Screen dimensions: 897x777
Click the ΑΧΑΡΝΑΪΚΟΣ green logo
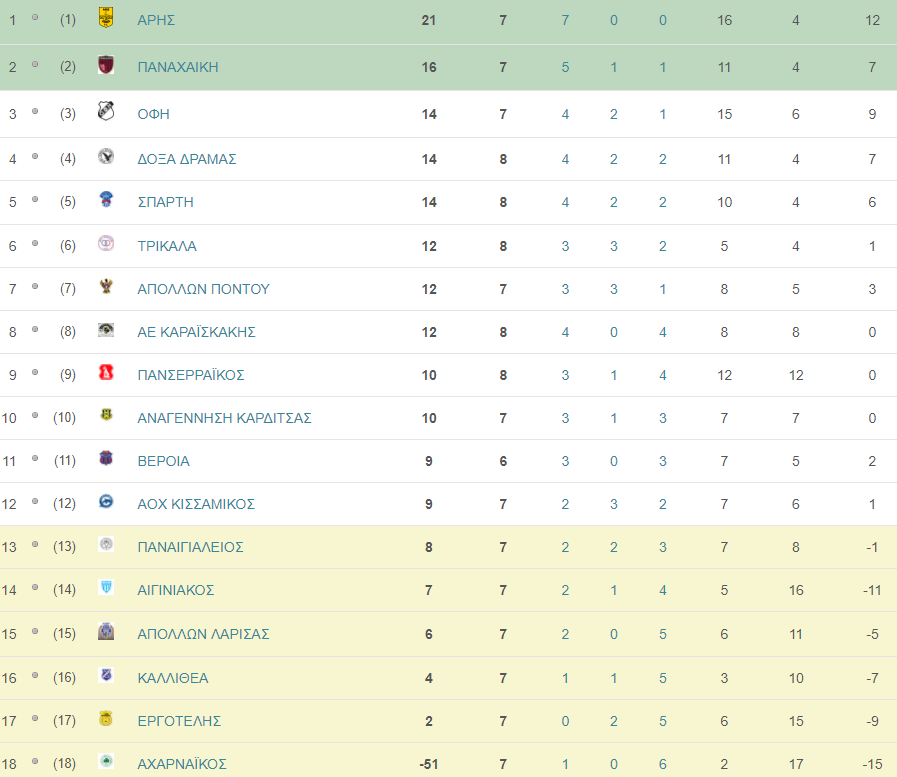click(x=106, y=761)
